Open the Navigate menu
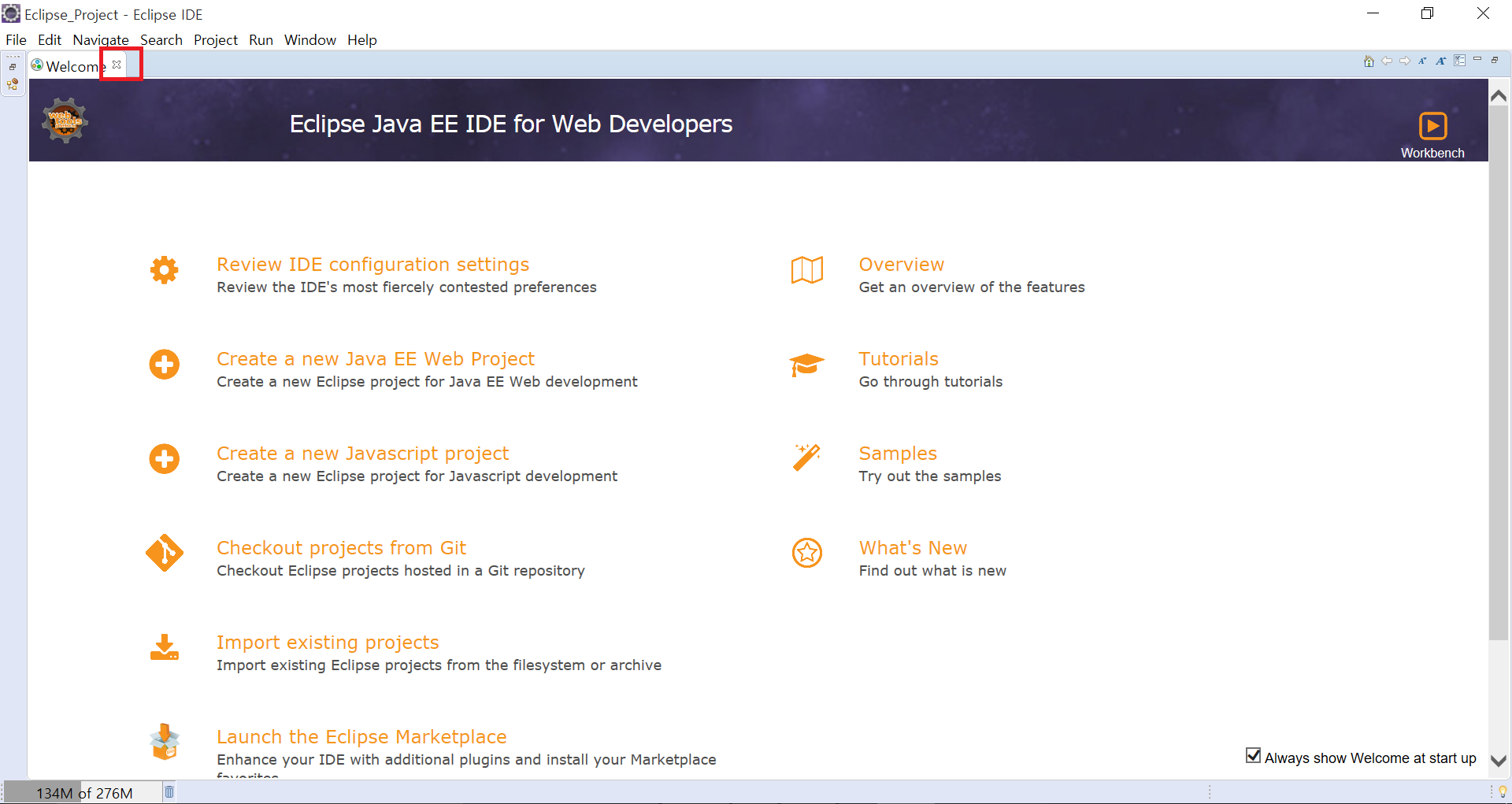 101,40
